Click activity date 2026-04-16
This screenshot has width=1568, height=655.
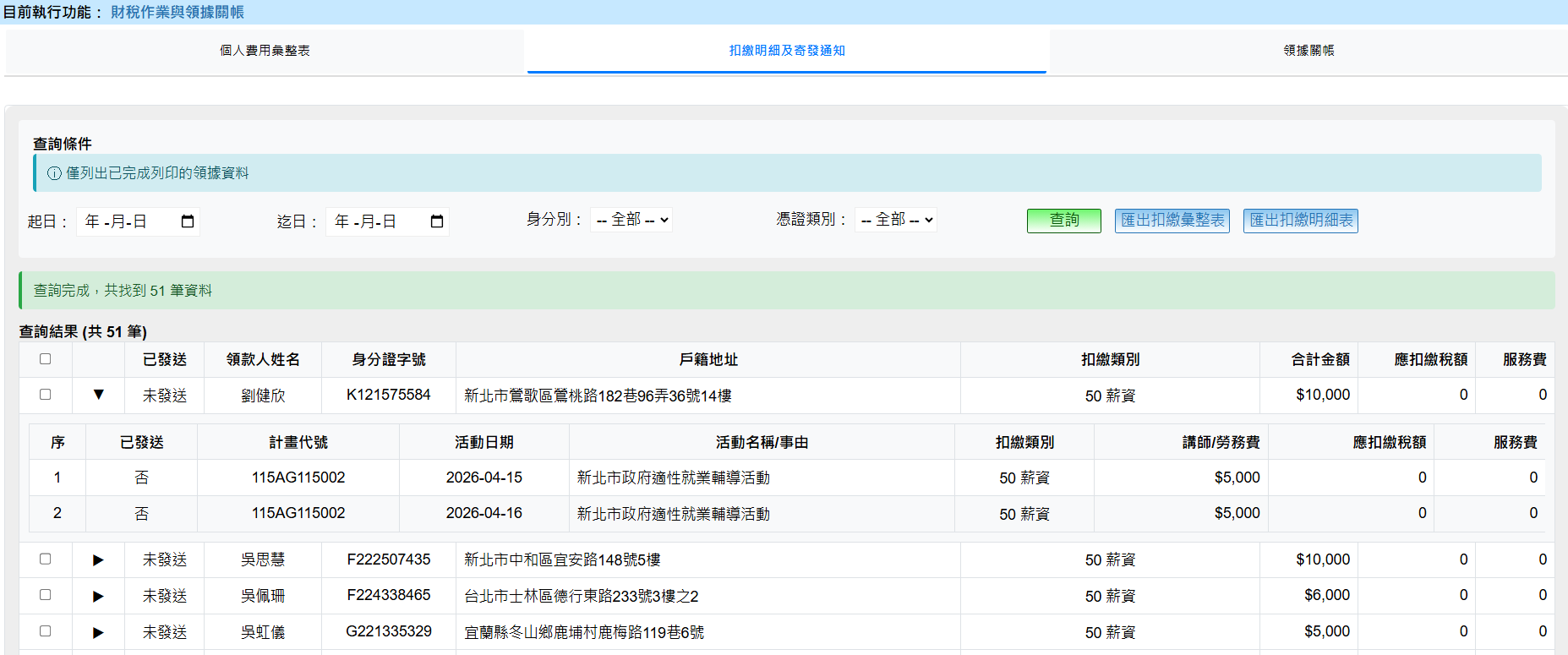pos(484,513)
